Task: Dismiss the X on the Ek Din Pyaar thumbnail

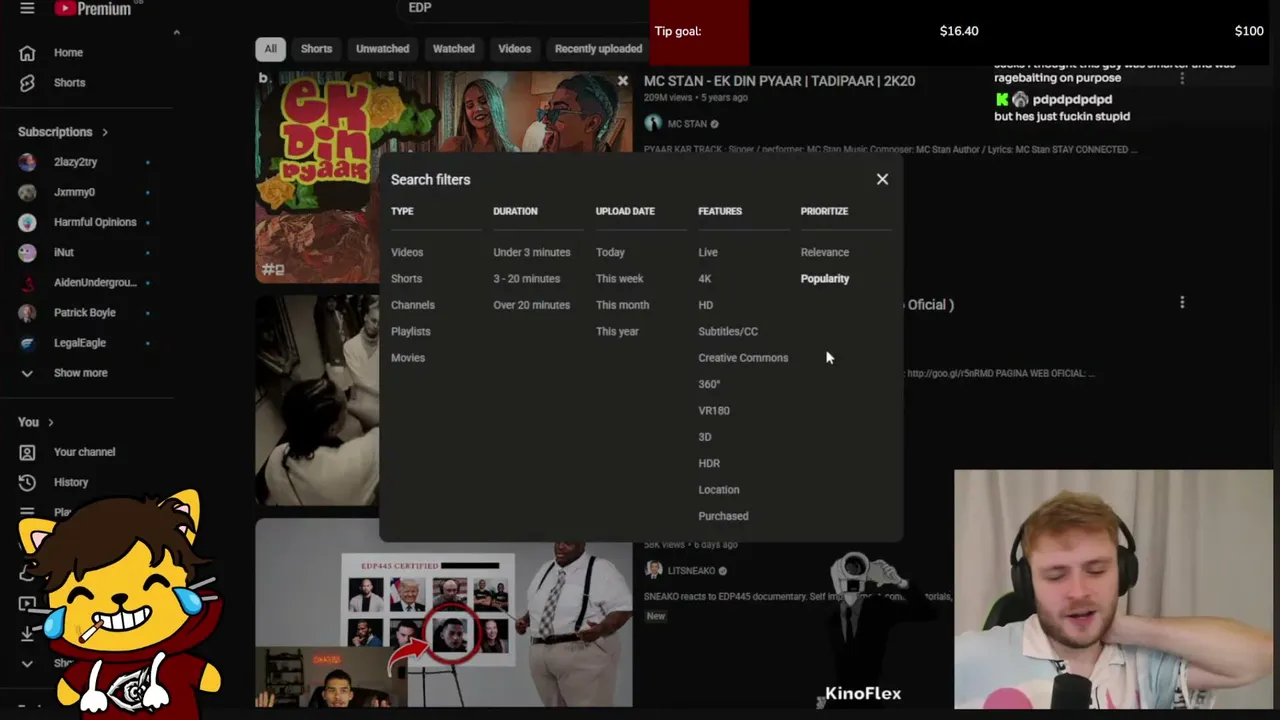Action: click(x=623, y=81)
